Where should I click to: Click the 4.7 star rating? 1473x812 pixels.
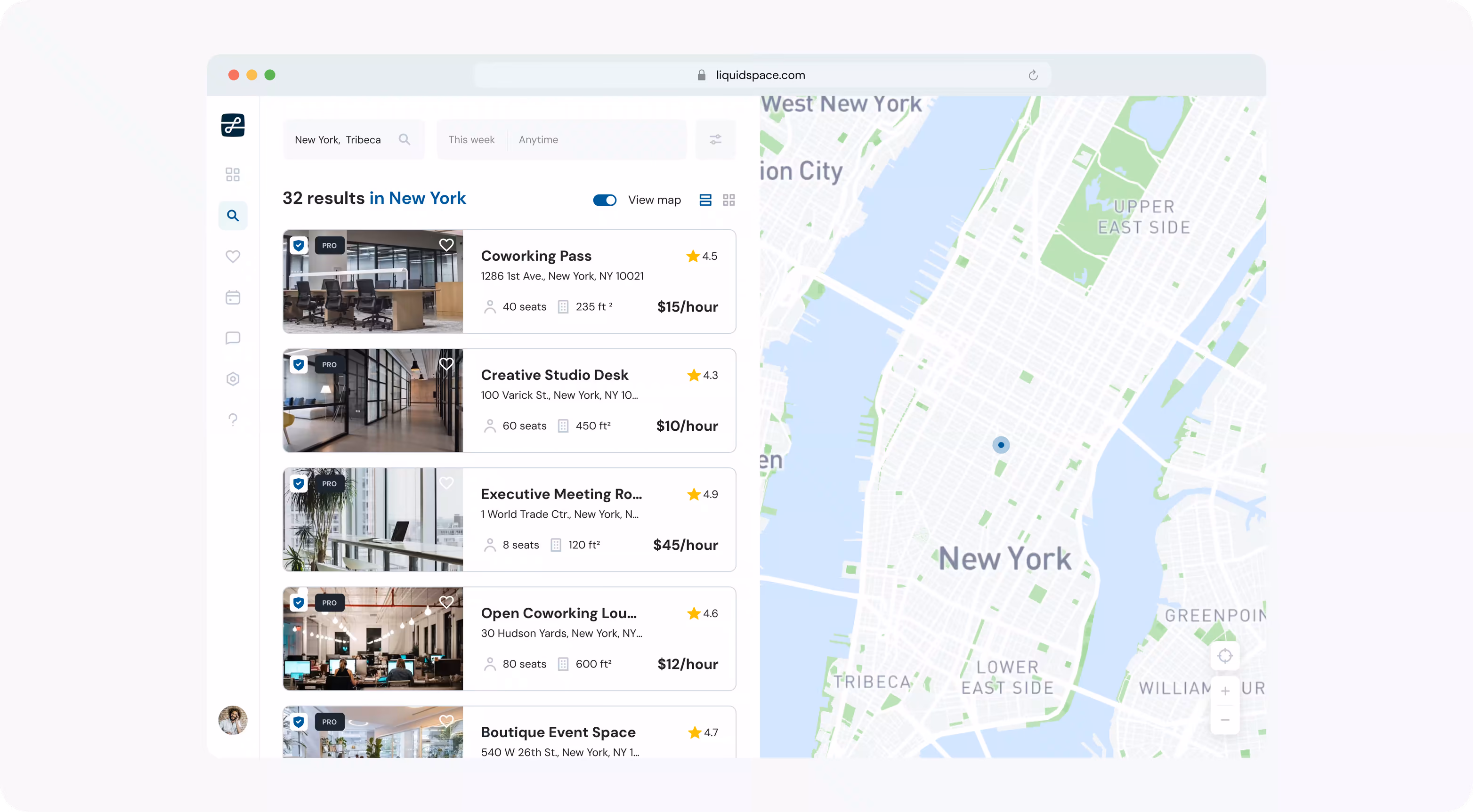click(x=703, y=732)
